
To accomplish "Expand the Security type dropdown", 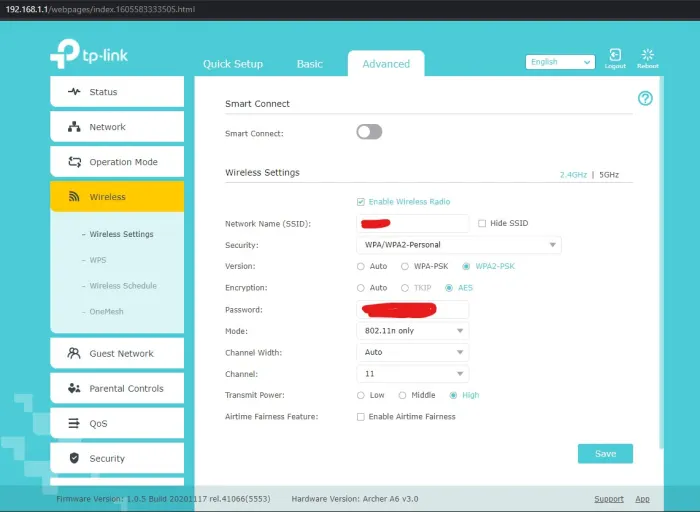I will pos(458,244).
